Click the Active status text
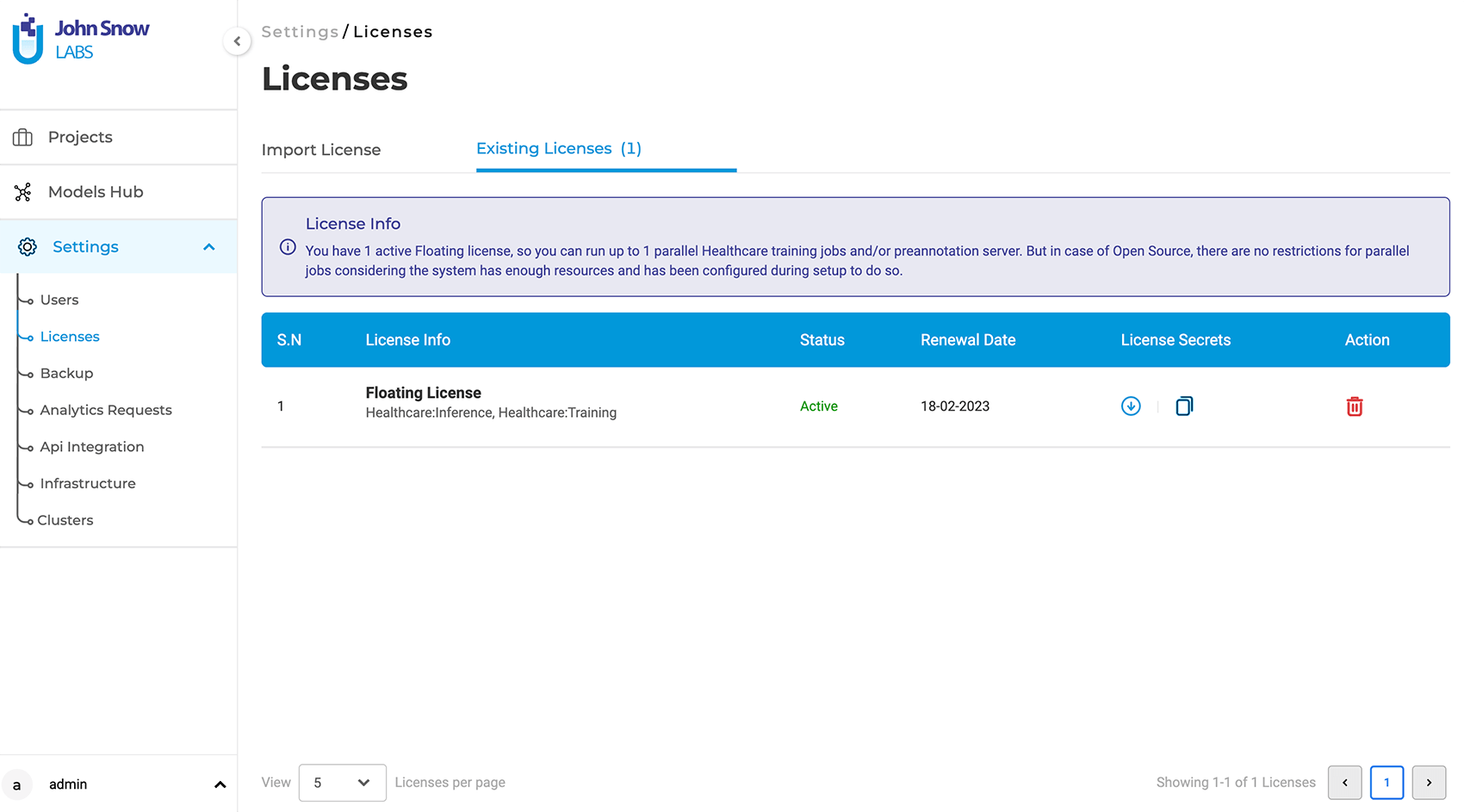This screenshot has height=812, width=1464. point(819,406)
